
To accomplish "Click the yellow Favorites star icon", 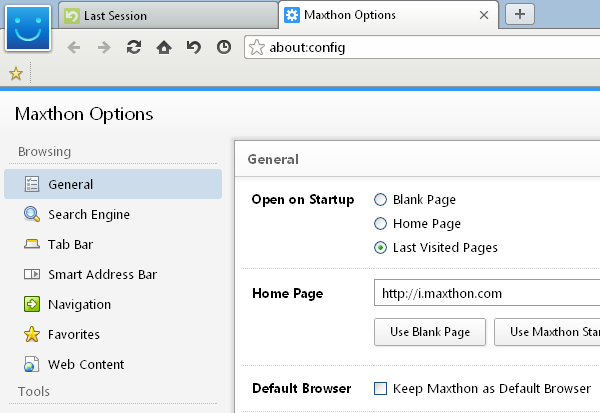I will click(32, 334).
